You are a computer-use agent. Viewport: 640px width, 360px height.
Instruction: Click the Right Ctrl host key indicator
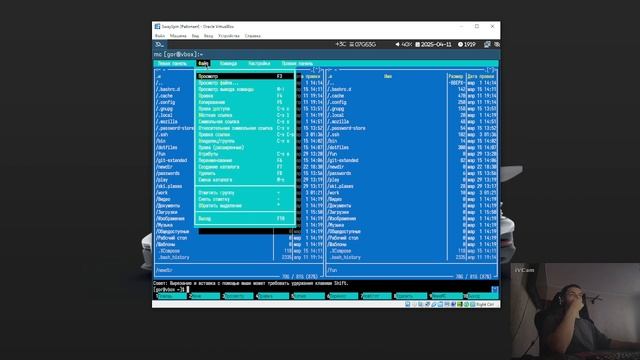point(485,304)
